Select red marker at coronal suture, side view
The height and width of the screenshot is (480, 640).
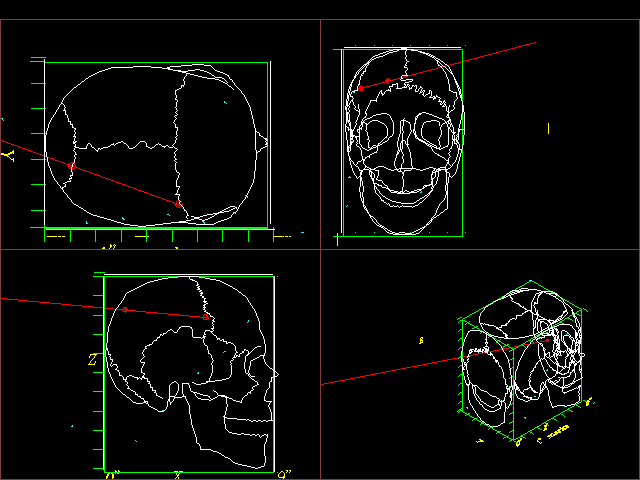(x=206, y=317)
